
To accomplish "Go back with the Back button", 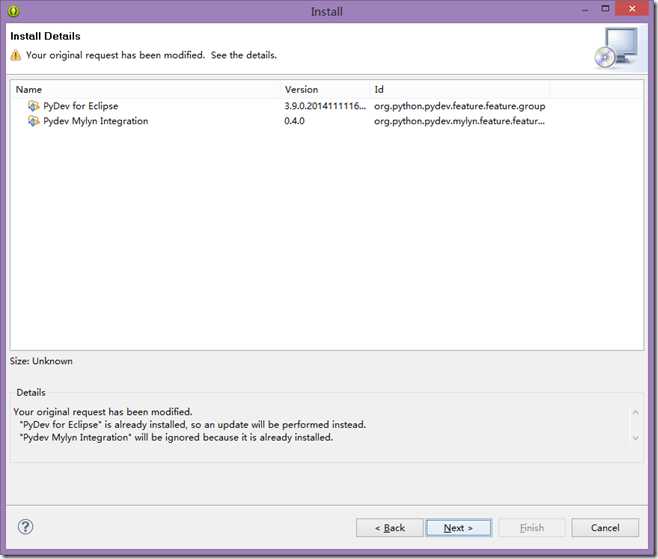I will click(x=389, y=528).
